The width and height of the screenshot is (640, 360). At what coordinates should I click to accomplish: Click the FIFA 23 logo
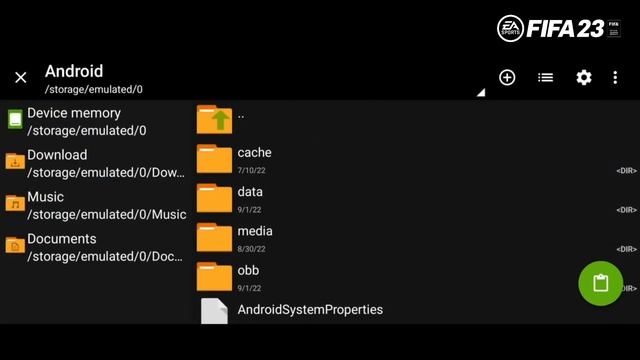(559, 29)
